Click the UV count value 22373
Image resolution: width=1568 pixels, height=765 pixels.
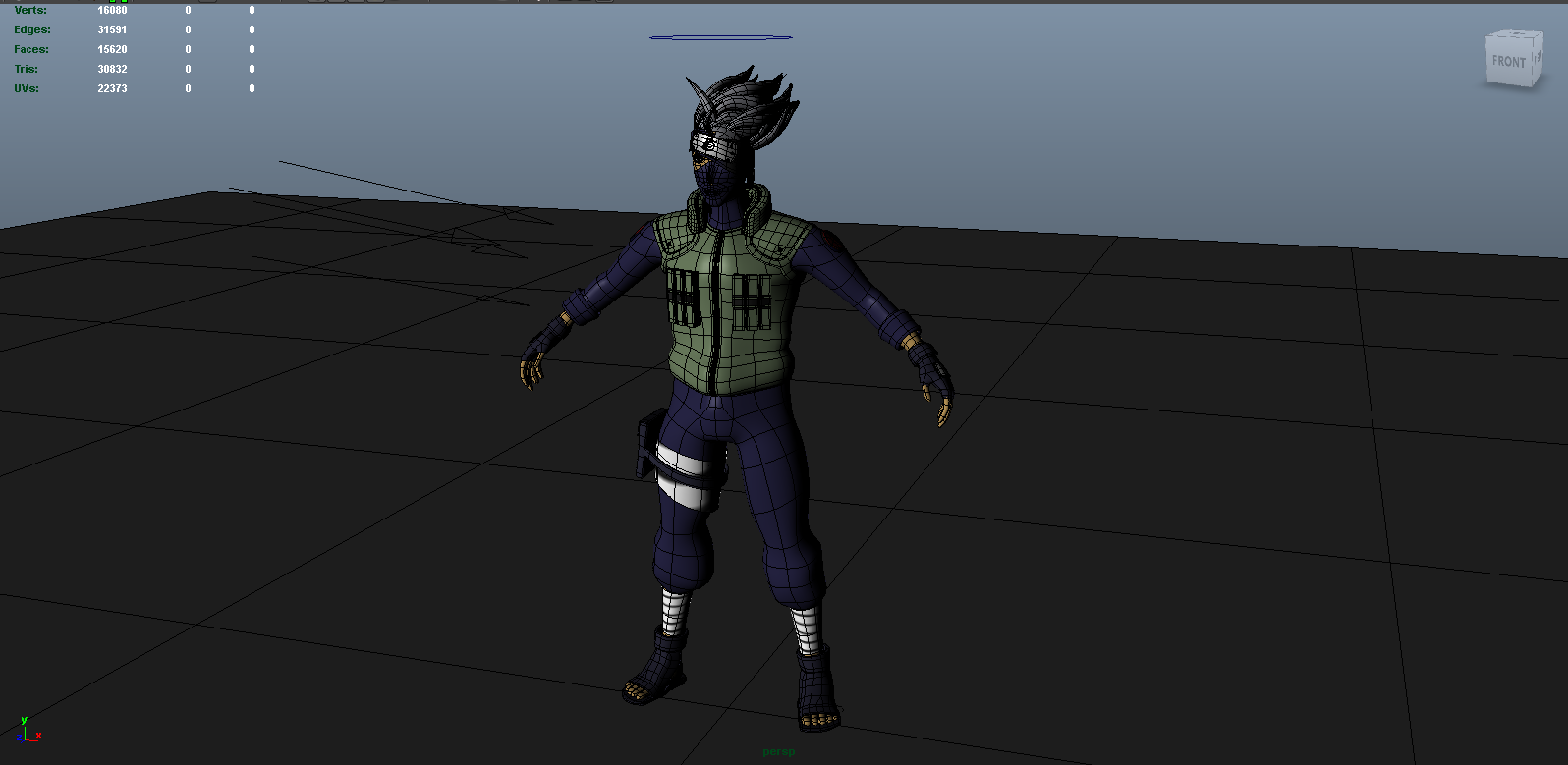click(112, 88)
